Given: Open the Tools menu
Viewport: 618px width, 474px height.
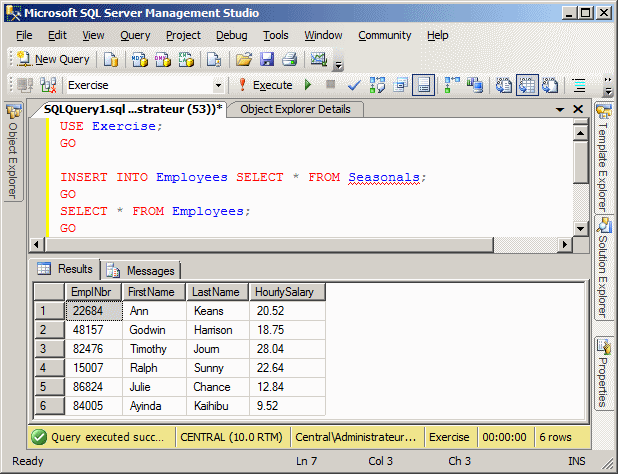Looking at the screenshot, I should pos(275,35).
